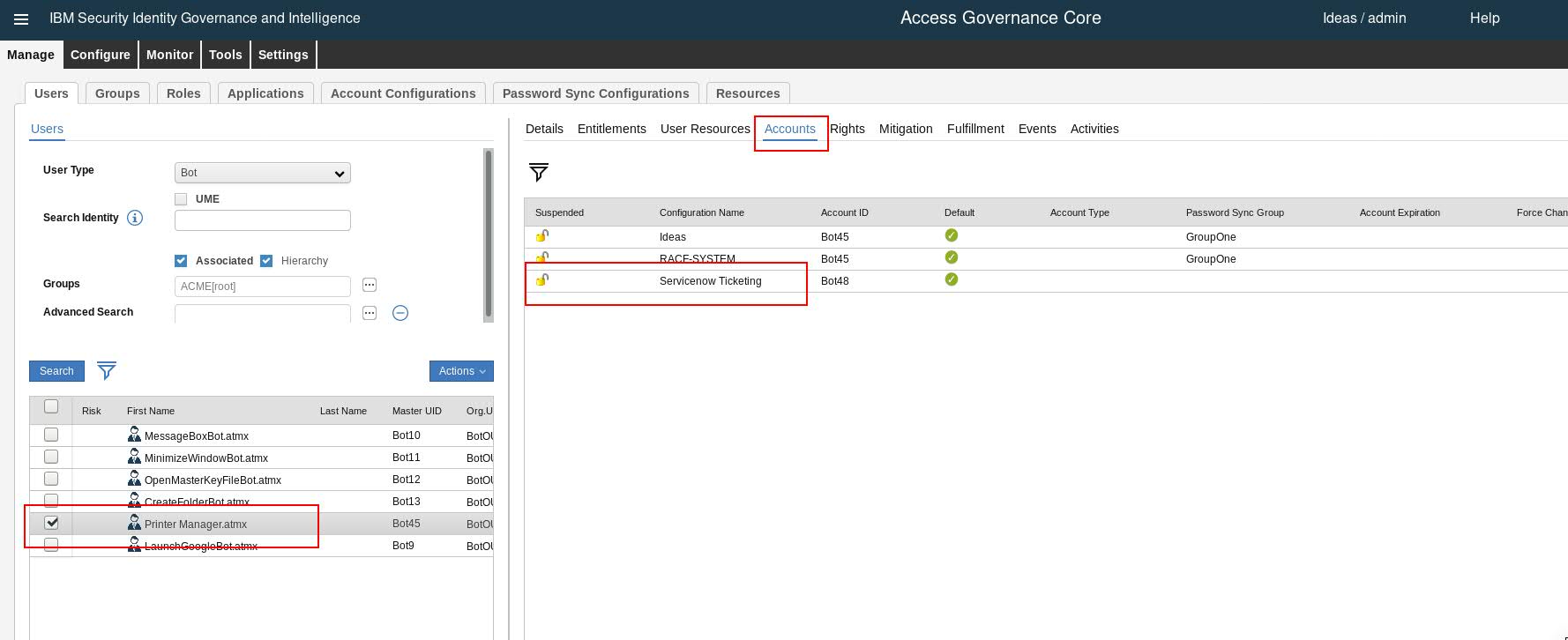Switch to the Details tab
The image size is (1568, 640).
[x=544, y=129]
